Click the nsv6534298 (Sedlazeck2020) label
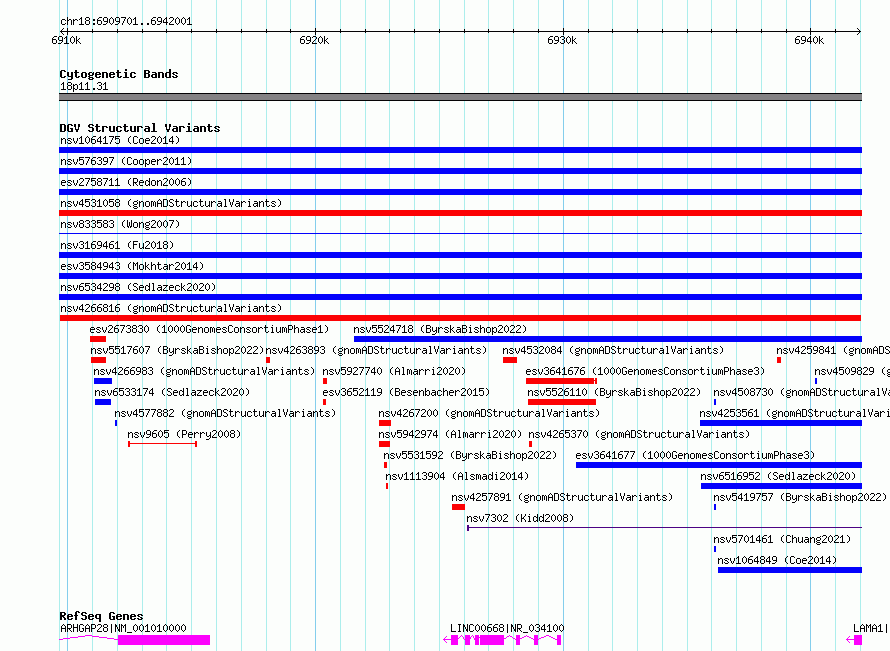This screenshot has width=890, height=651. point(138,287)
